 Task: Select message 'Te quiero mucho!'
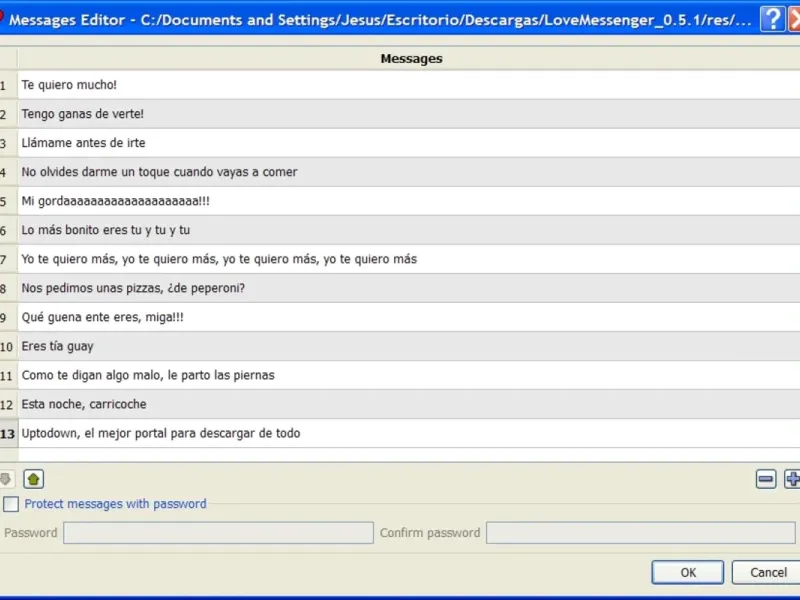click(x=409, y=85)
